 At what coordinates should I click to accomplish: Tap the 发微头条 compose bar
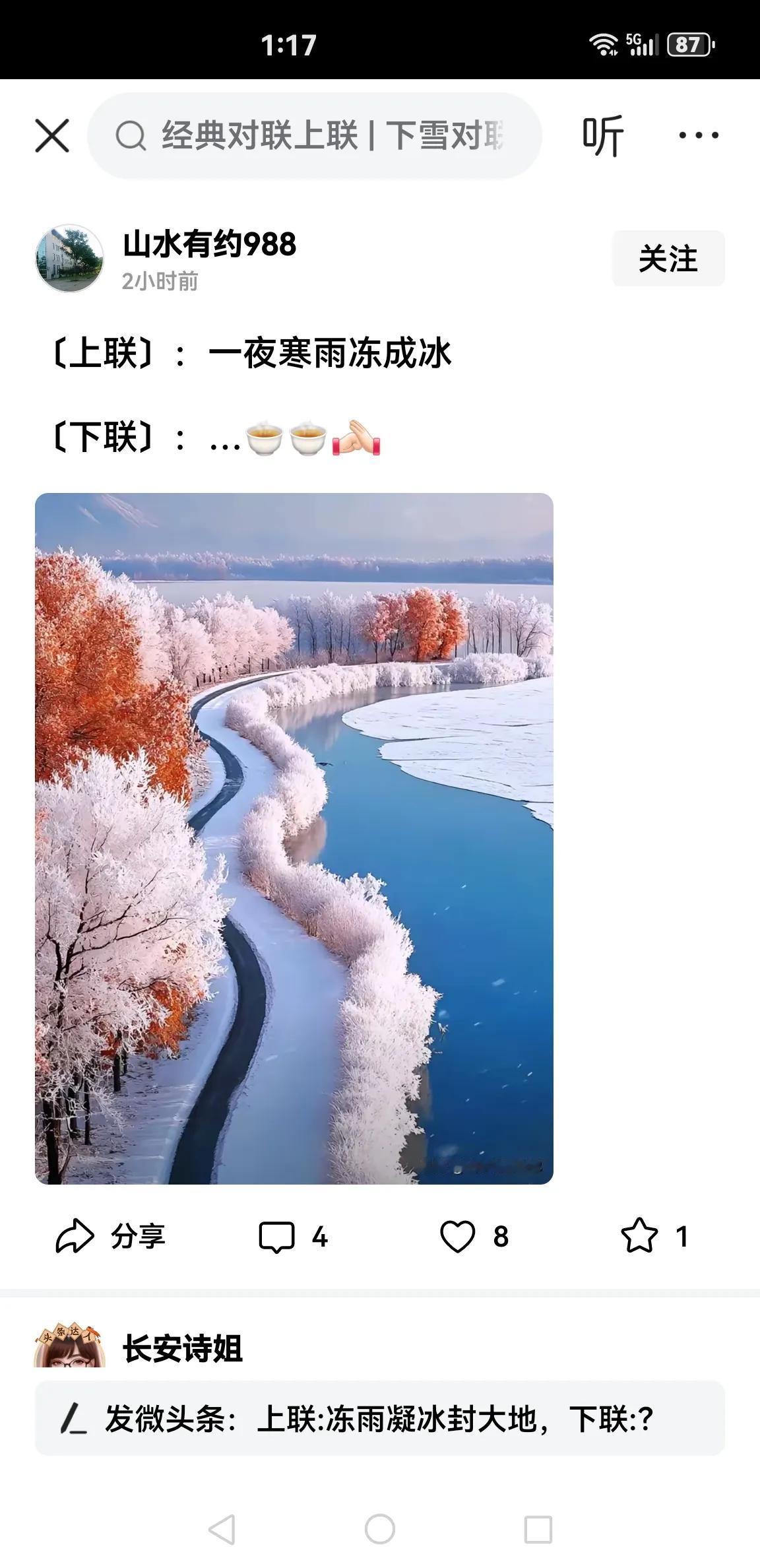380,1418
